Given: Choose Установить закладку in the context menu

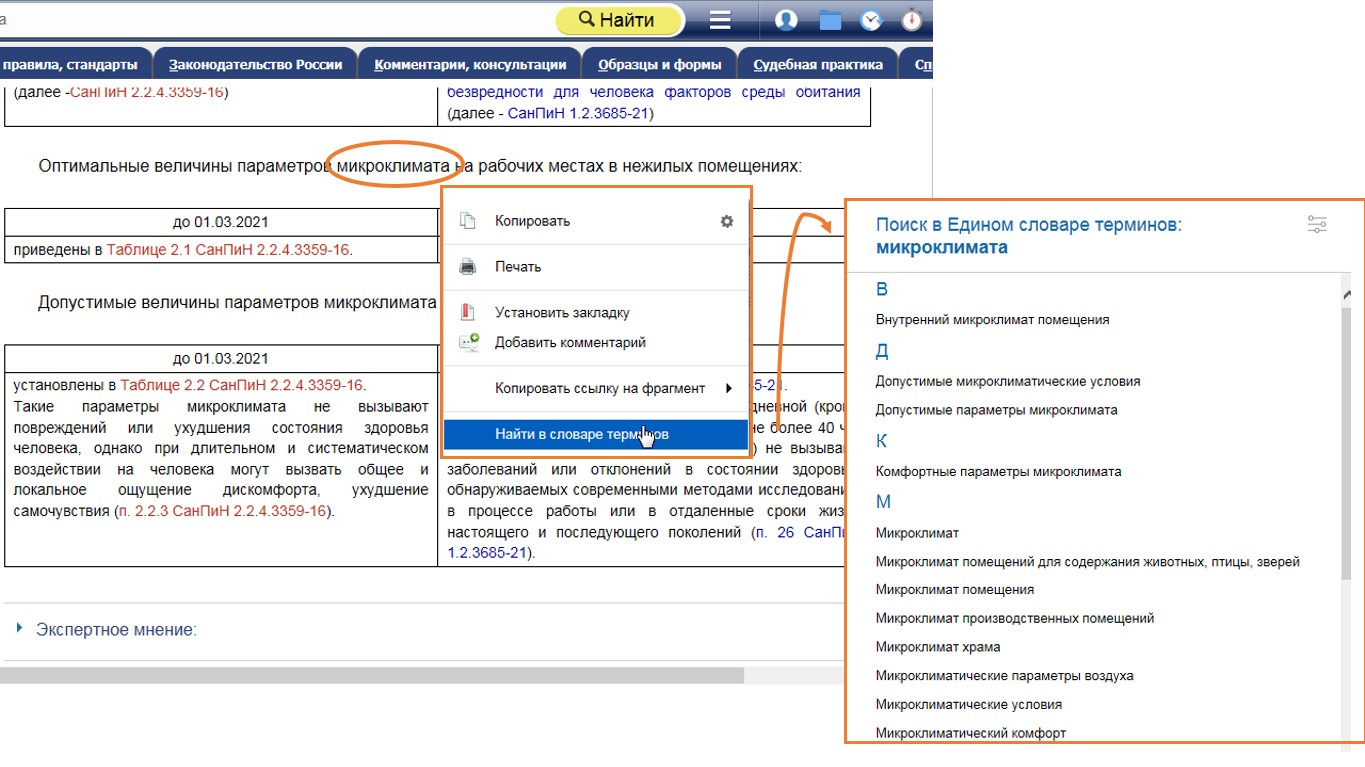Looking at the screenshot, I should click(x=562, y=313).
